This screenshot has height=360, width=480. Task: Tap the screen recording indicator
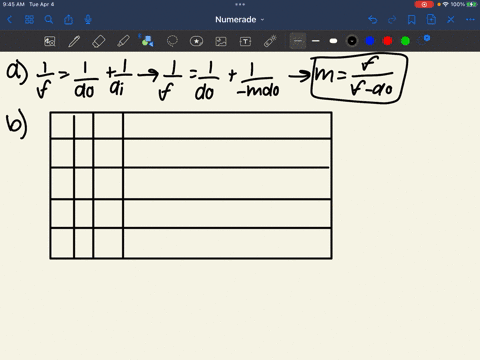pyautogui.click(x=424, y=4)
